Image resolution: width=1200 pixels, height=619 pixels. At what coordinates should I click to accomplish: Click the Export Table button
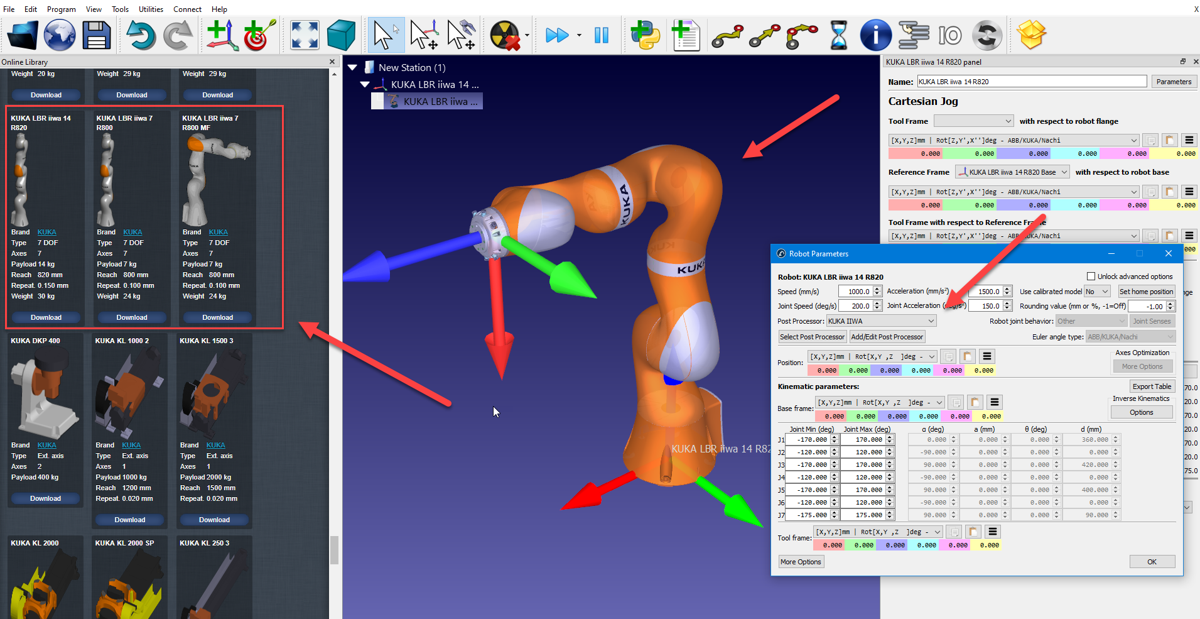pos(1151,386)
